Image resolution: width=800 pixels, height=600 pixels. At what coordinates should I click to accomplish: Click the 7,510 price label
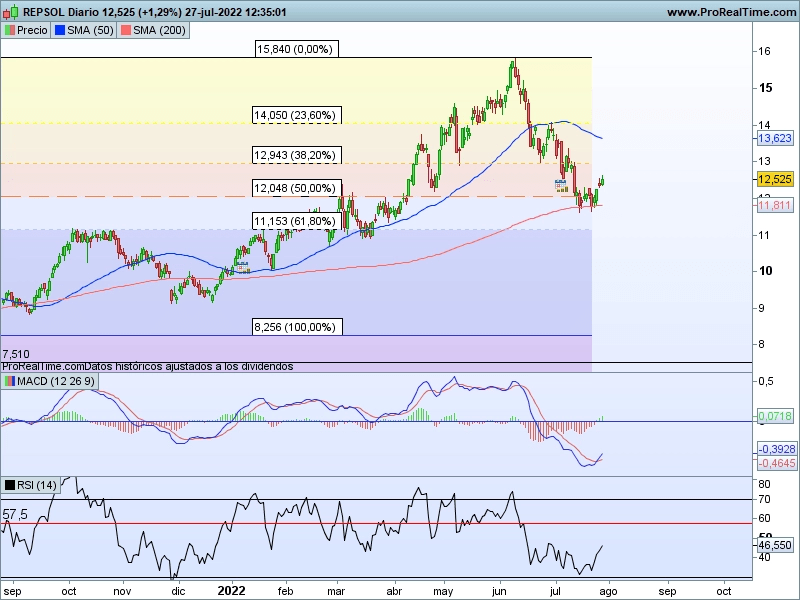[16, 354]
